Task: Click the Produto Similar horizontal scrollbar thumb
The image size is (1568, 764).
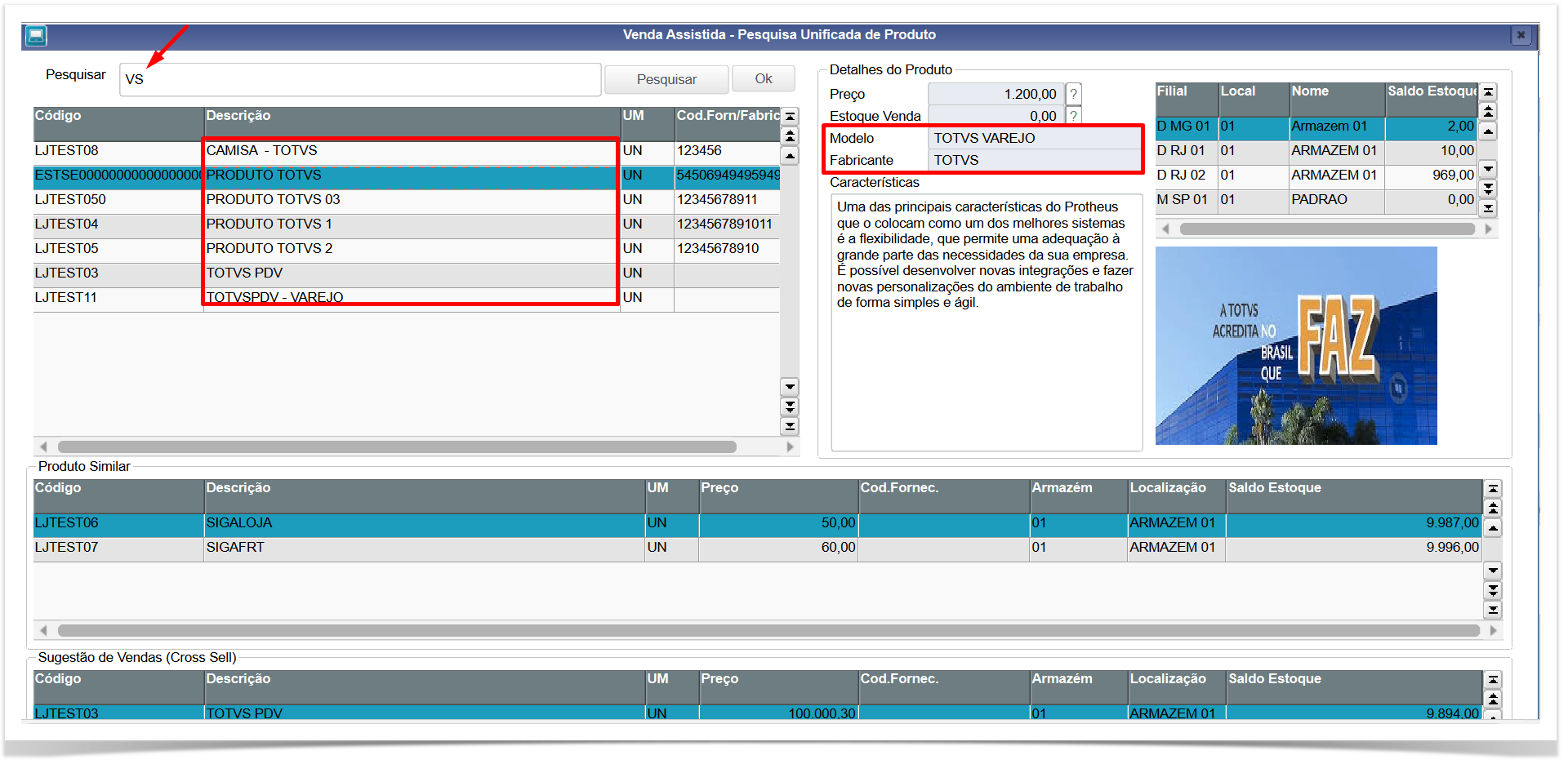Action: click(x=768, y=630)
